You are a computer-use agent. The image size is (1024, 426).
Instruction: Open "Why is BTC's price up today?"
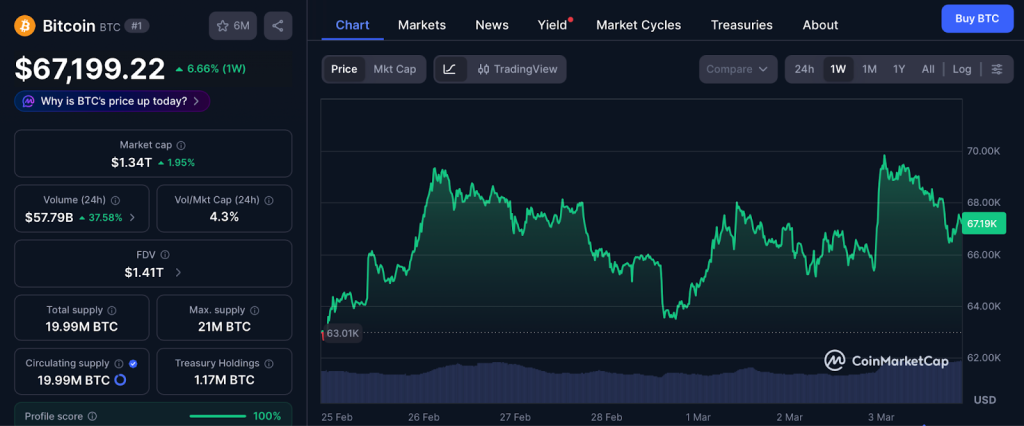[112, 101]
